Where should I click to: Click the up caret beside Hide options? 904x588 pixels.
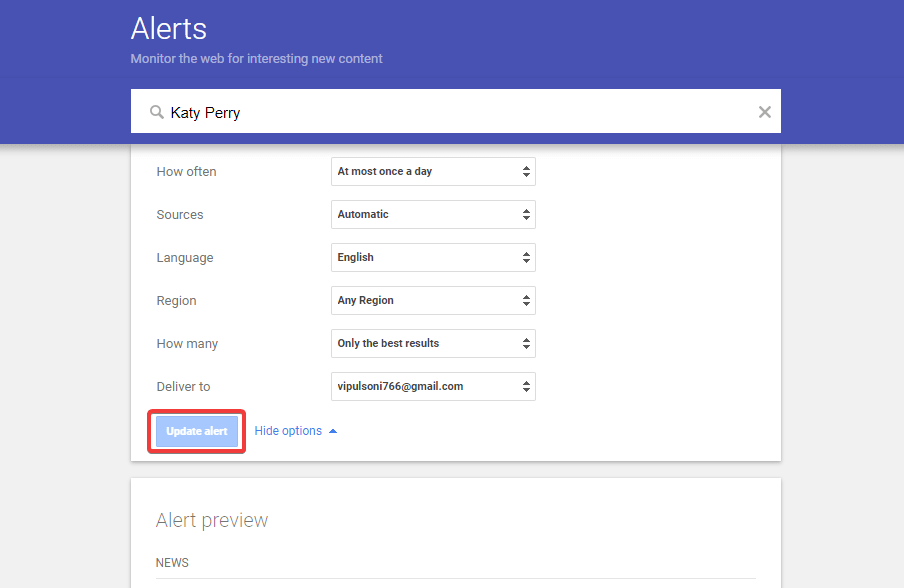[333, 431]
